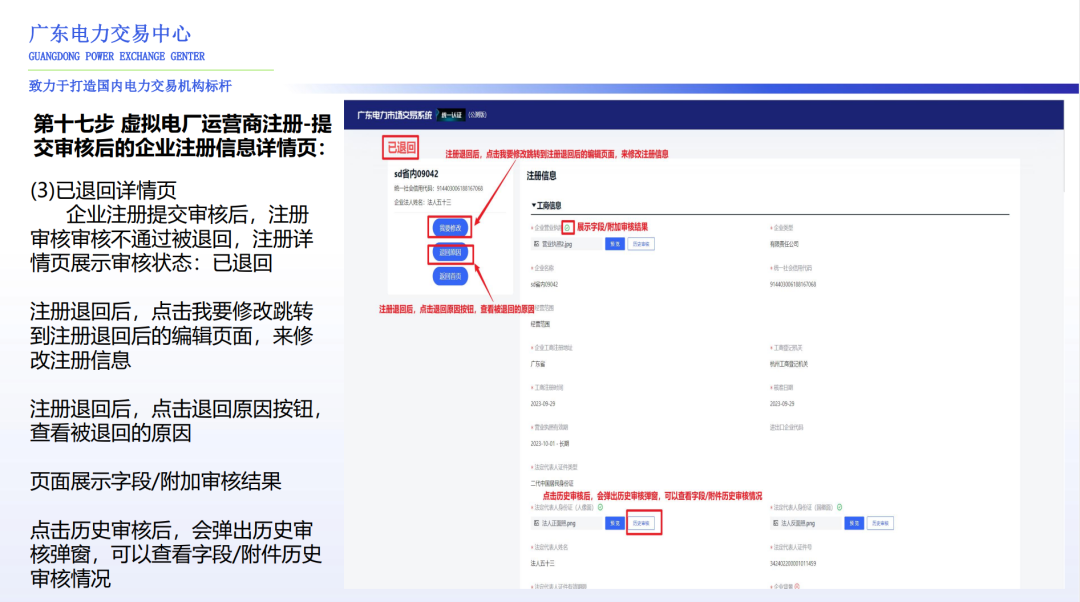Open 历史审核 for 营业执照.jpg

640,244
